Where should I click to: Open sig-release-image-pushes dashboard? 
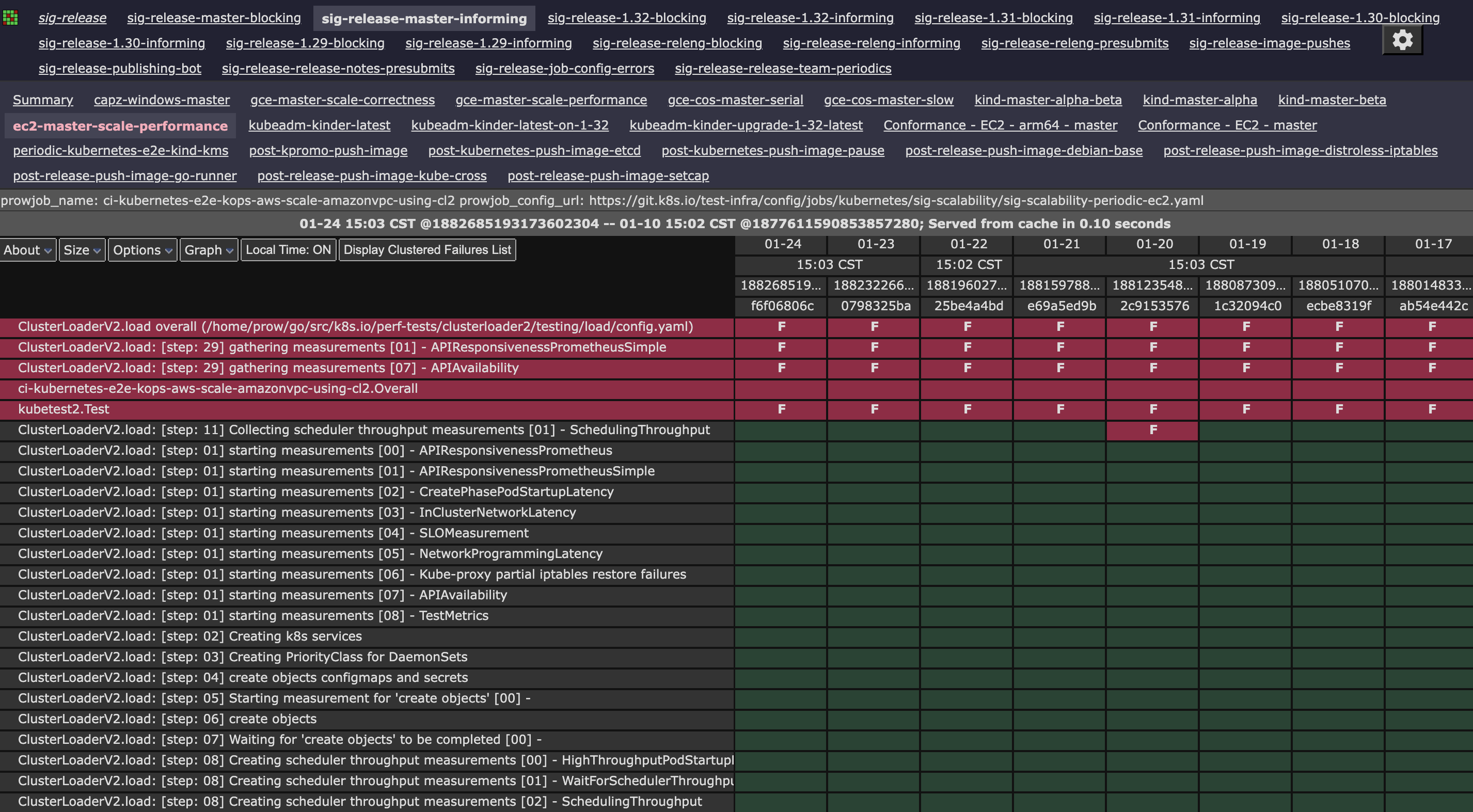[x=1270, y=43]
